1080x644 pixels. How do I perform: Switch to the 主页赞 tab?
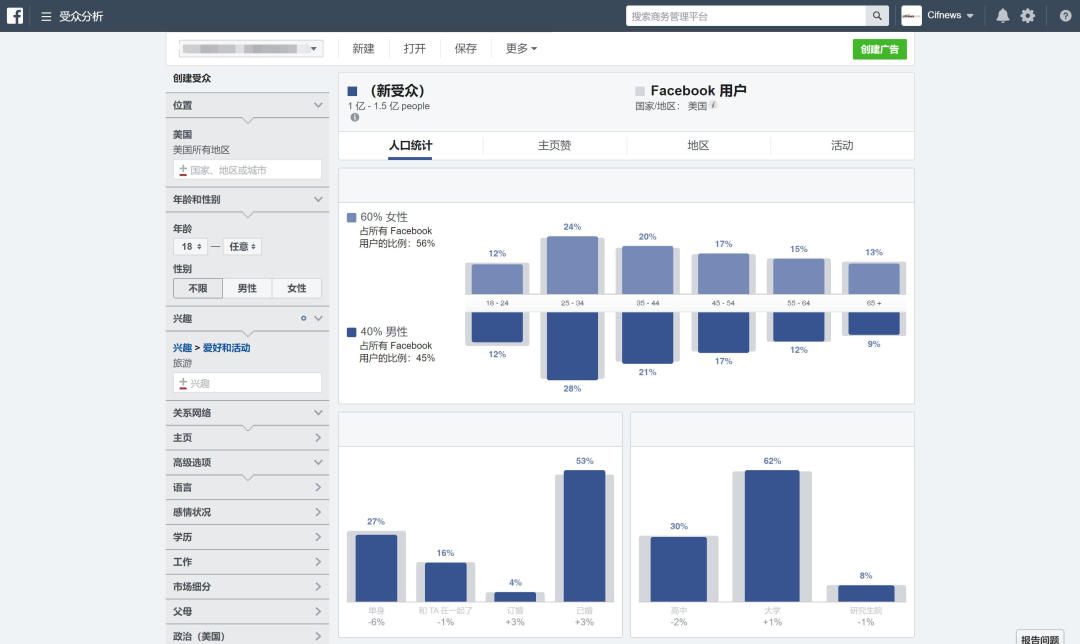click(554, 145)
